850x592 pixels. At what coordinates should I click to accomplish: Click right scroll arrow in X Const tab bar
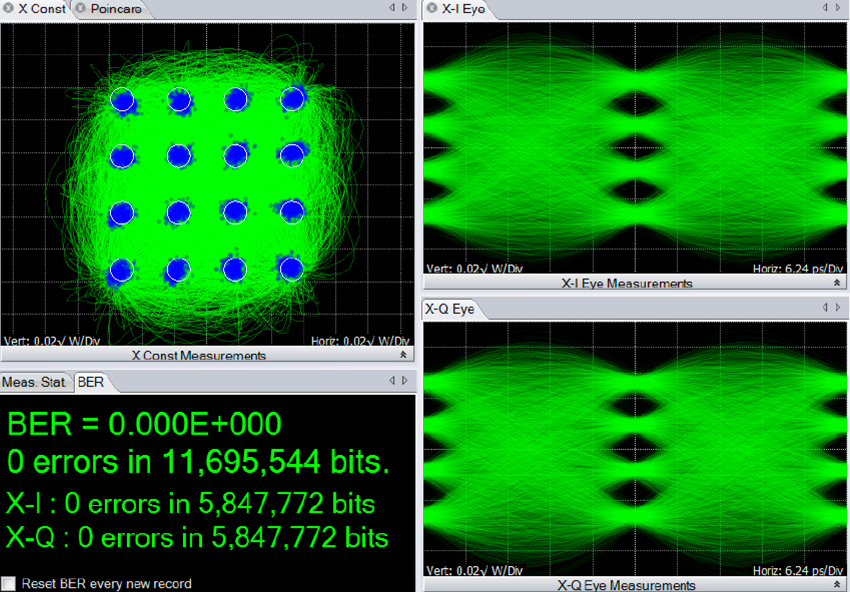click(404, 8)
